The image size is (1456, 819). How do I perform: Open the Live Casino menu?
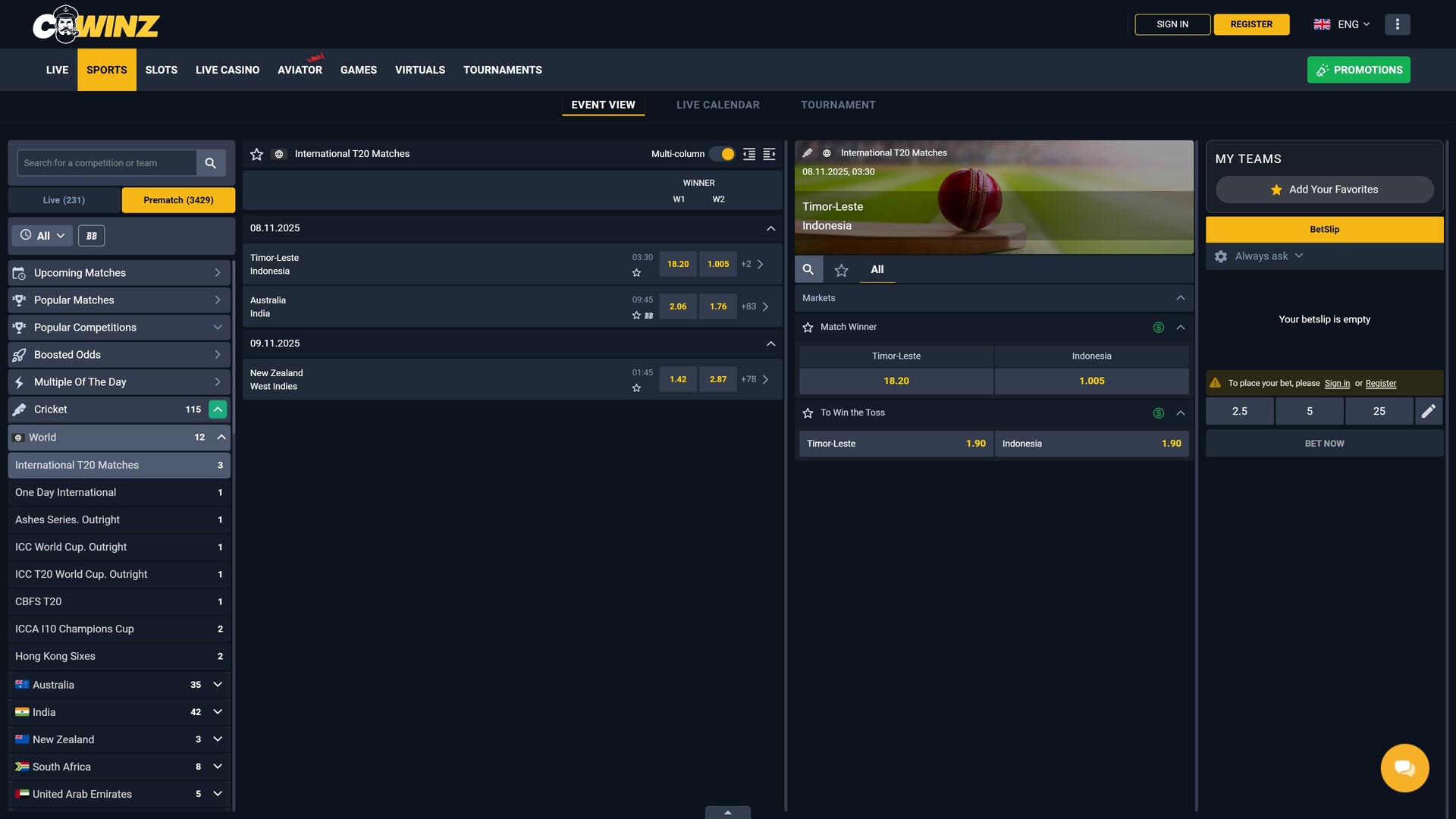pos(227,70)
